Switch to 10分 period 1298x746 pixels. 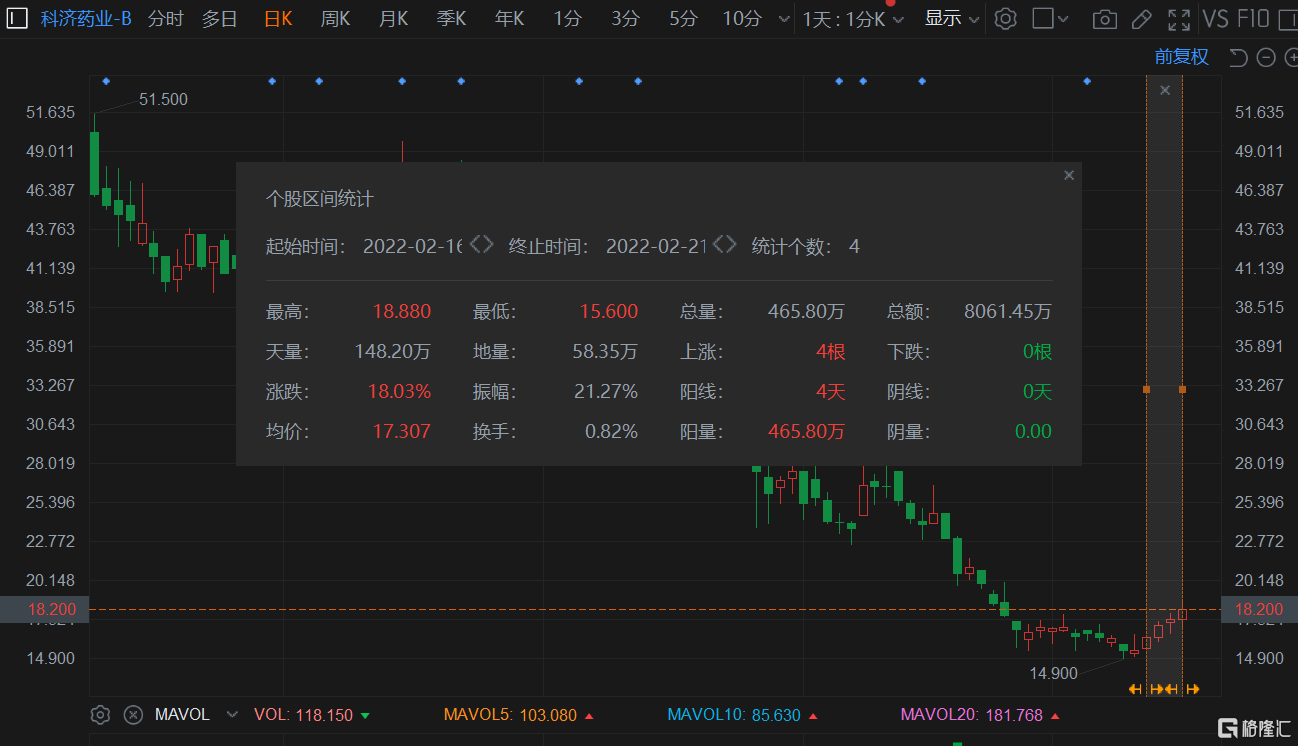(742, 19)
